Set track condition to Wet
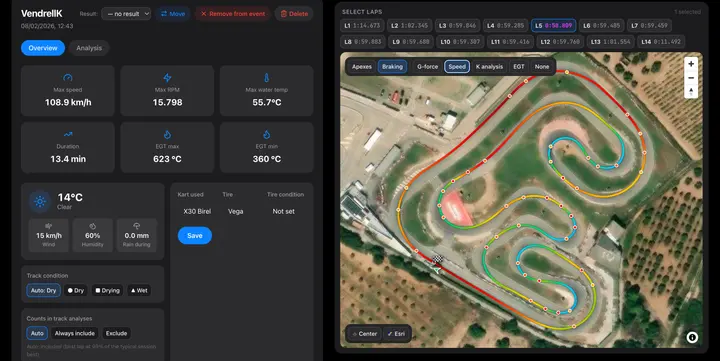The image size is (720, 361). (139, 290)
